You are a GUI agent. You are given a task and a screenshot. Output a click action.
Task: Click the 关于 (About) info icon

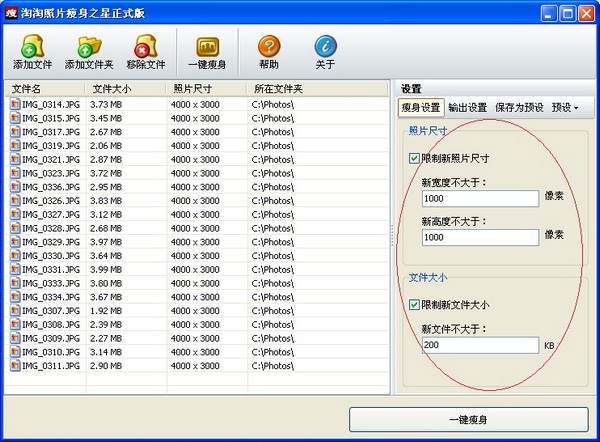[x=325, y=46]
